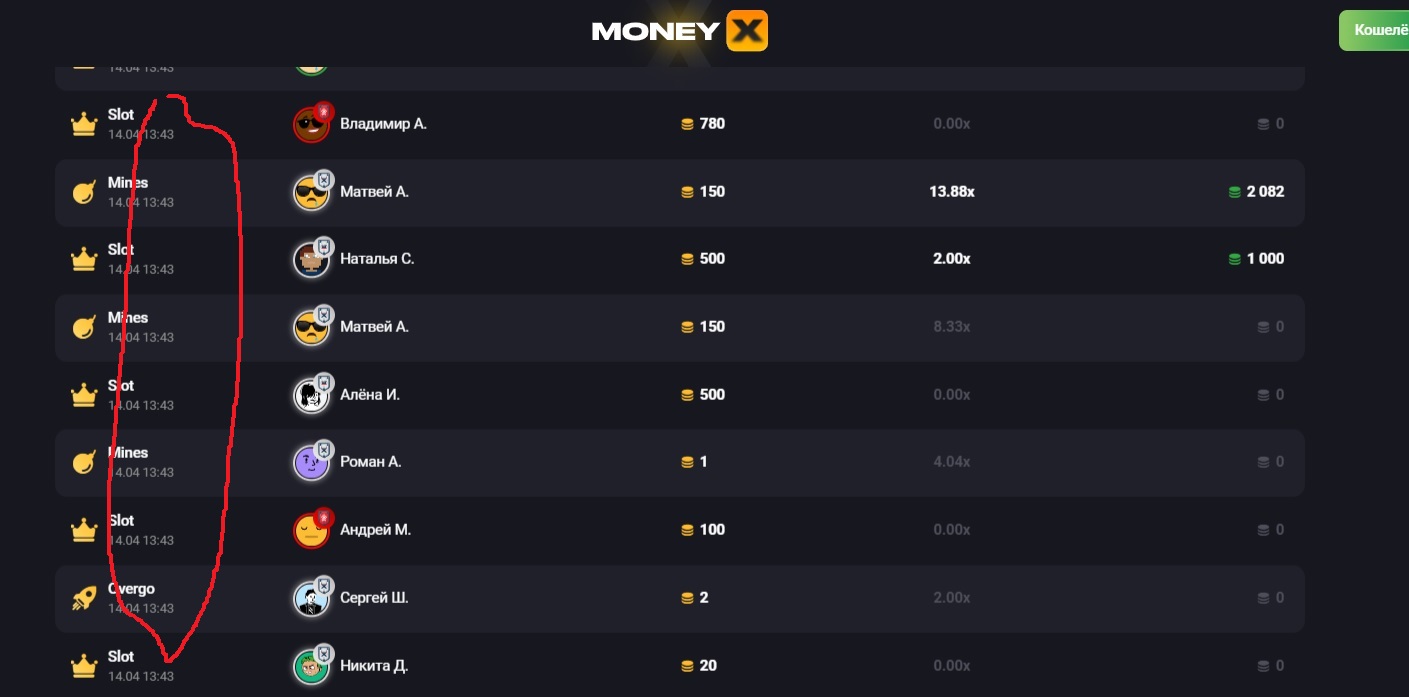Screen dimensions: 1409x697
Task: Click the MONEY X logo
Action: [680, 31]
